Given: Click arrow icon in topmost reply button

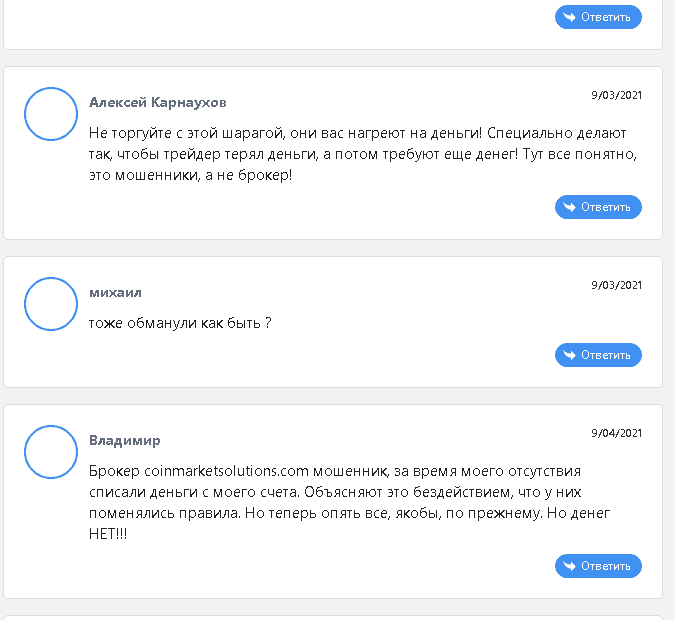Looking at the screenshot, I should [x=569, y=17].
